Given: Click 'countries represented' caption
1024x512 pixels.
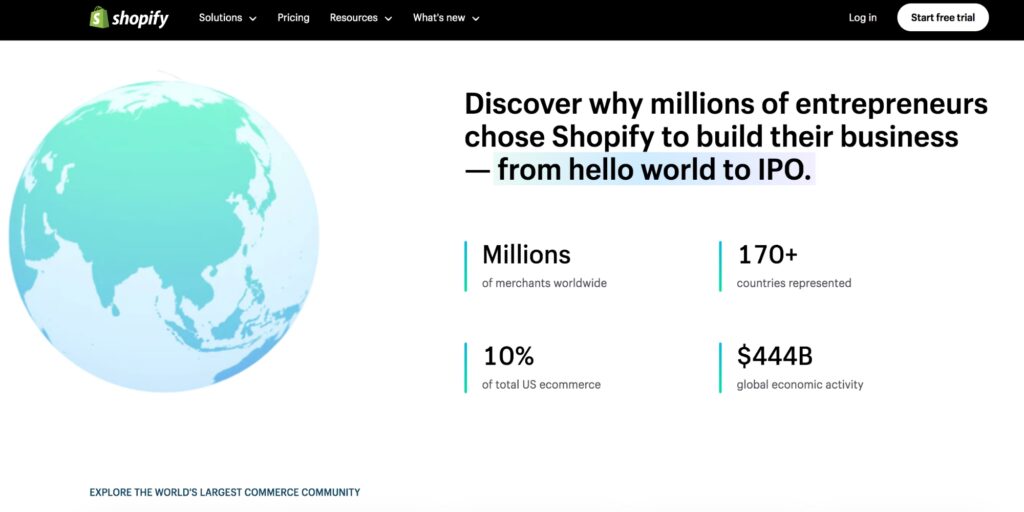Looking at the screenshot, I should pos(794,283).
